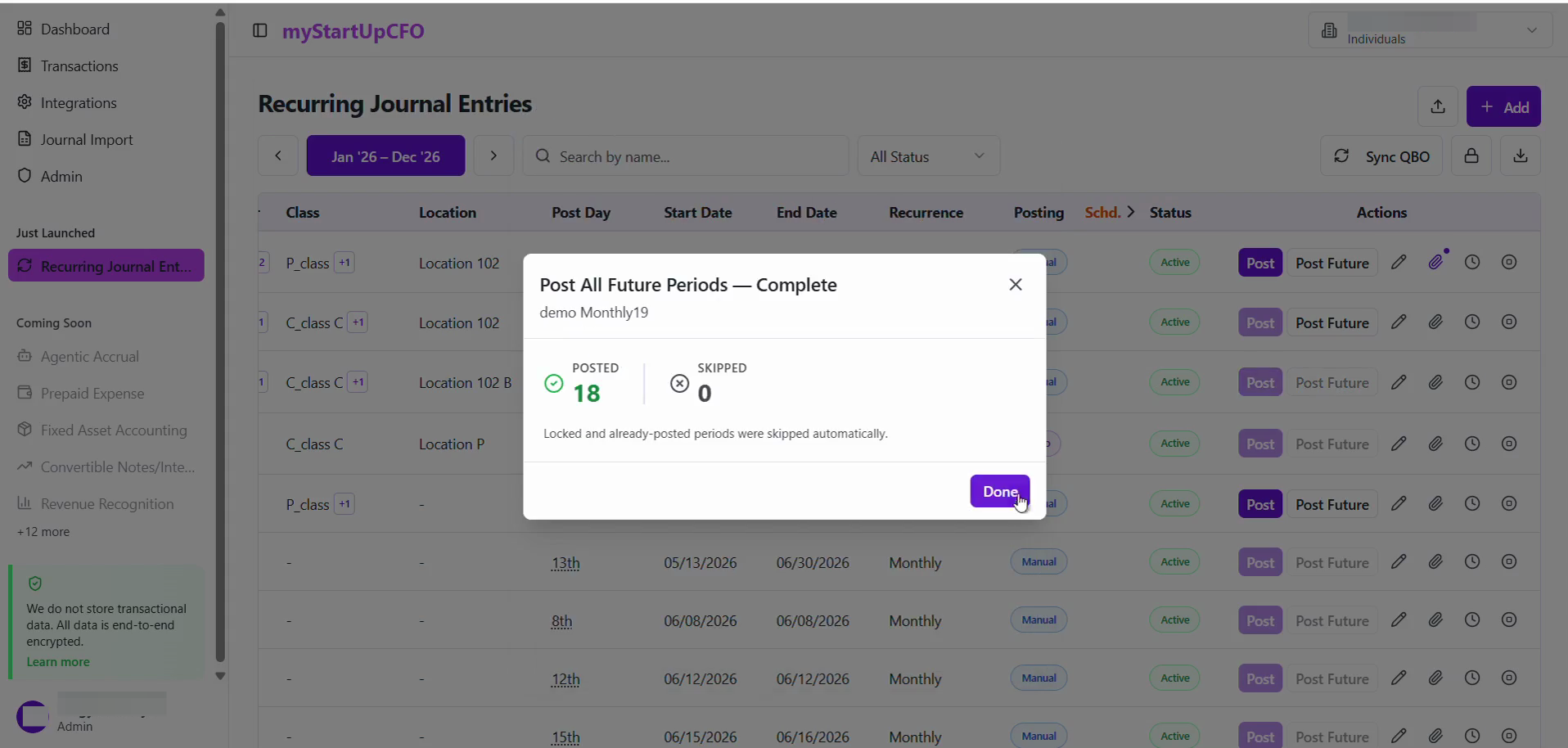
Task: Click the Done button in the dialog
Action: 999,491
